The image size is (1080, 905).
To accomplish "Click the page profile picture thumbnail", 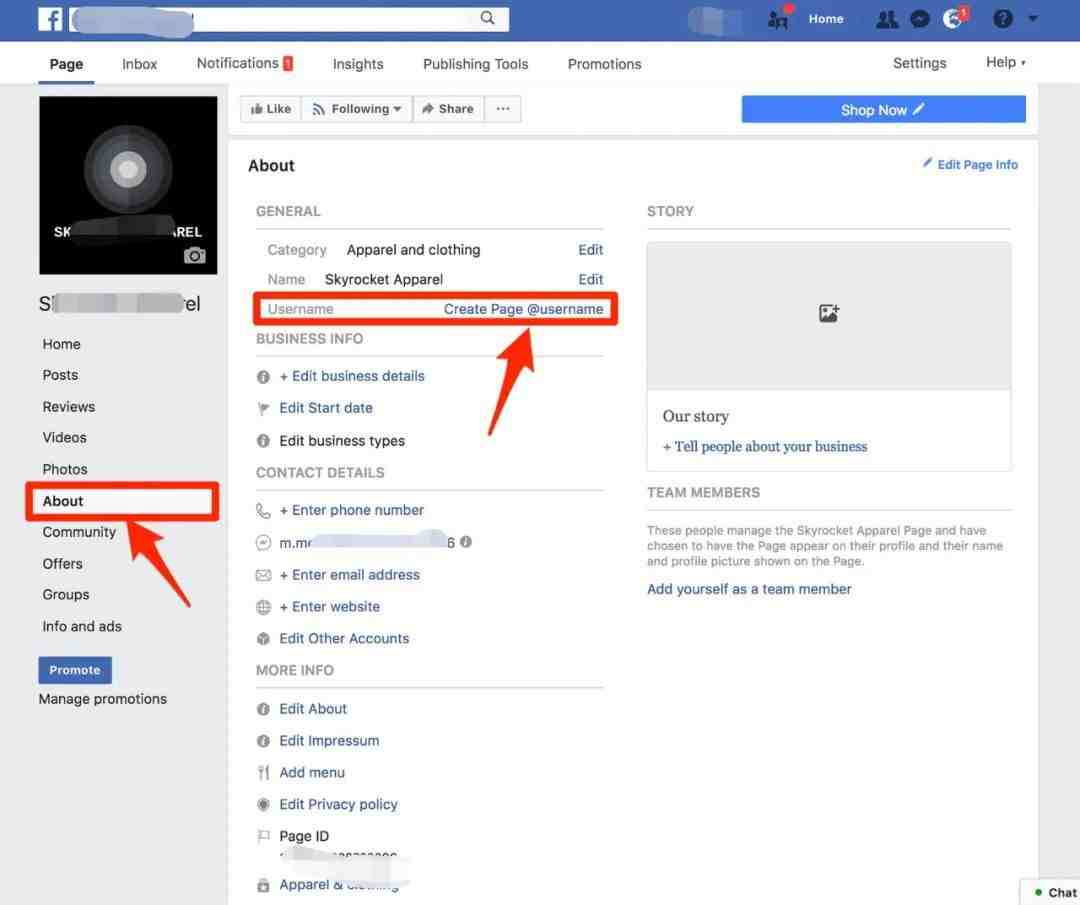I will (x=128, y=185).
